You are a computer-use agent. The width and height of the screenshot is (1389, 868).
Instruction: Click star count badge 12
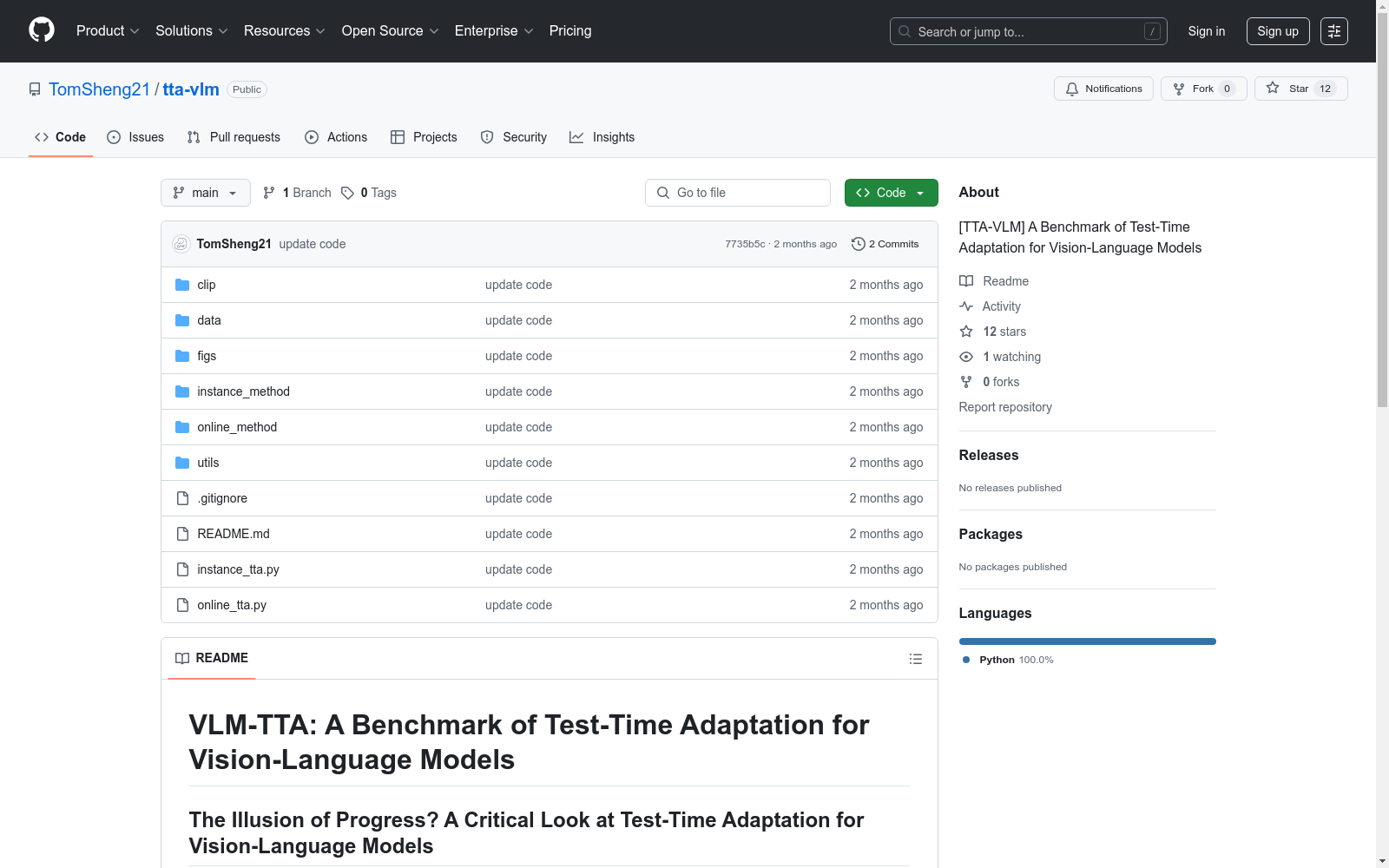click(1325, 89)
